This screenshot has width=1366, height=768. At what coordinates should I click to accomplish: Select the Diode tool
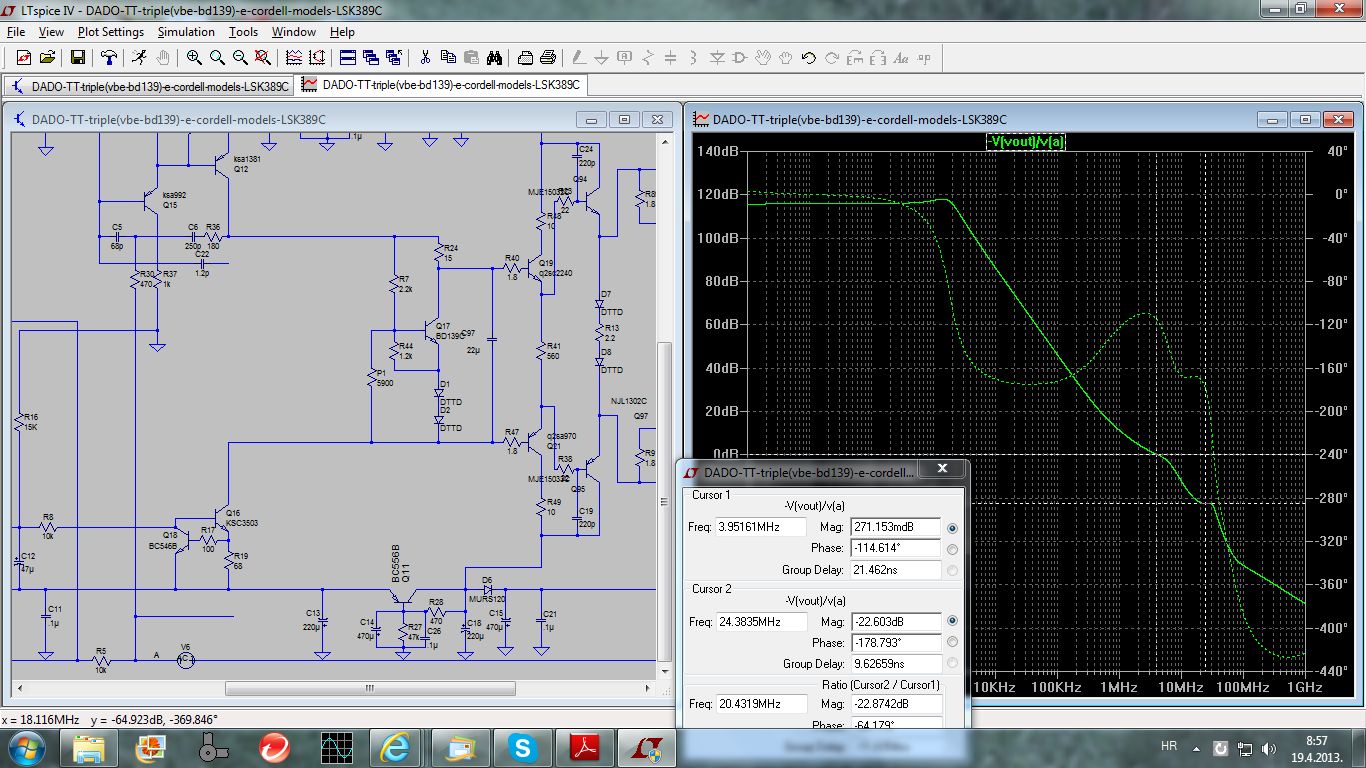(717, 58)
